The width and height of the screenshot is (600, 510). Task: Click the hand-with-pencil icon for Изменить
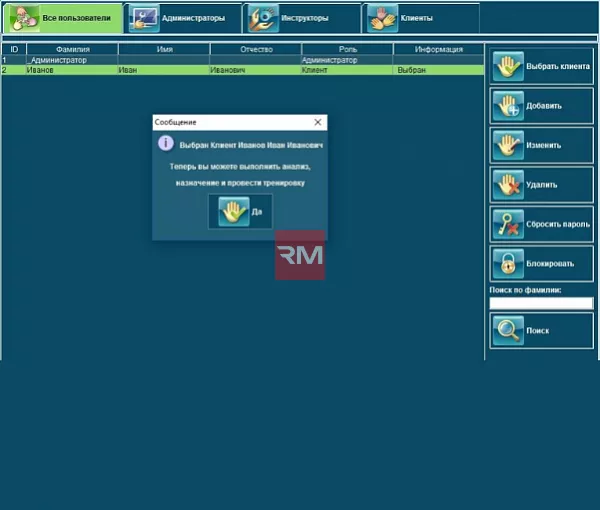(508, 145)
